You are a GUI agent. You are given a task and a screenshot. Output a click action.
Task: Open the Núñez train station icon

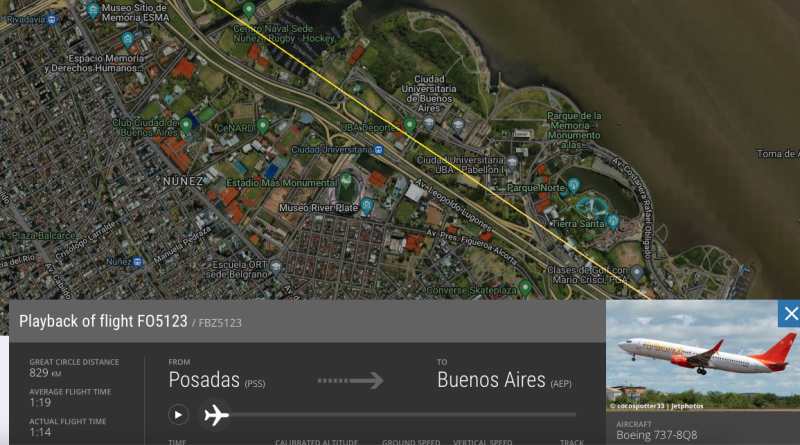coord(137,262)
